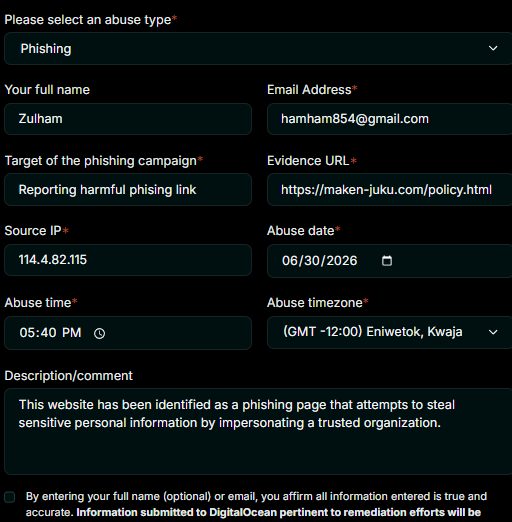
Task: Select the day segment 30 in Abuse date
Action: click(312, 261)
